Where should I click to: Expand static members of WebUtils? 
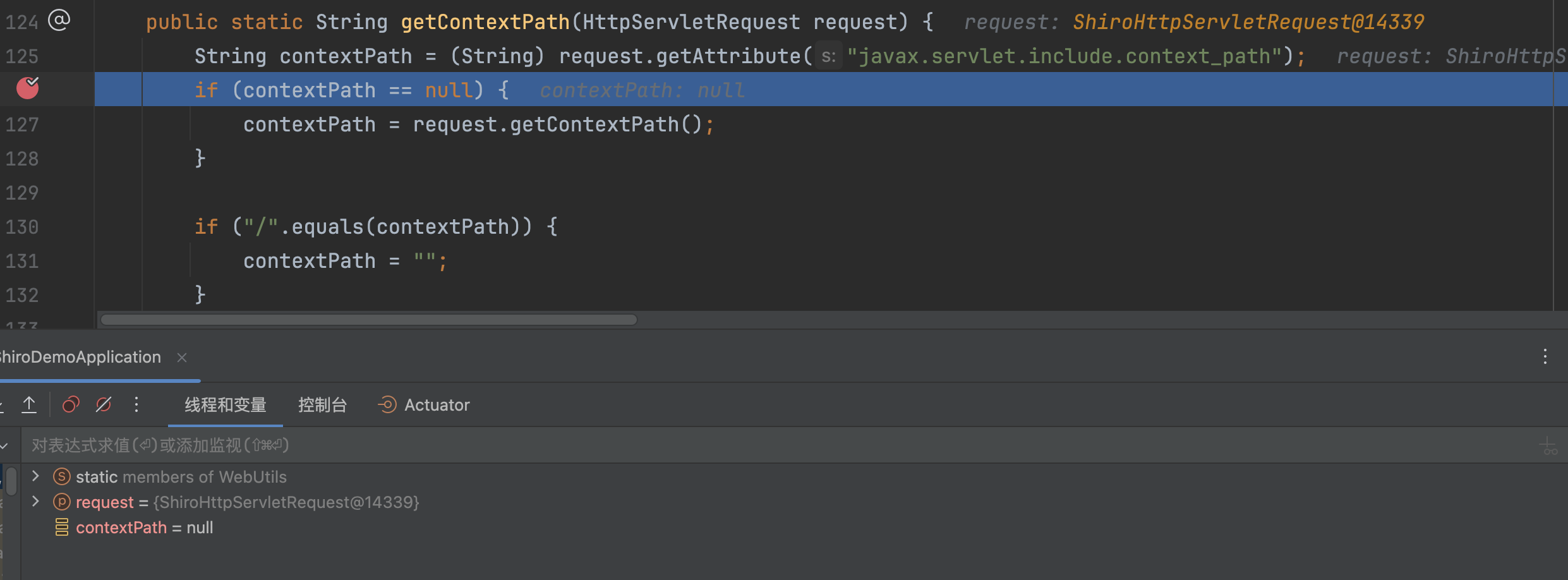[36, 476]
